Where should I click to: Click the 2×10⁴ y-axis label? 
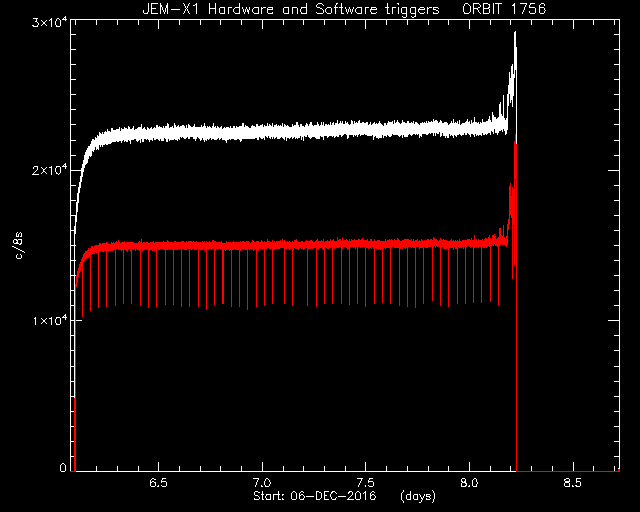pos(49,169)
